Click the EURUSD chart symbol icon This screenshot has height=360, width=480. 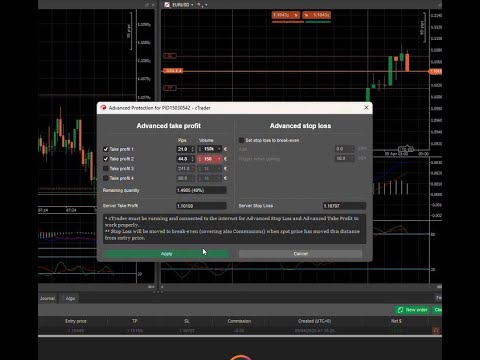click(x=167, y=5)
